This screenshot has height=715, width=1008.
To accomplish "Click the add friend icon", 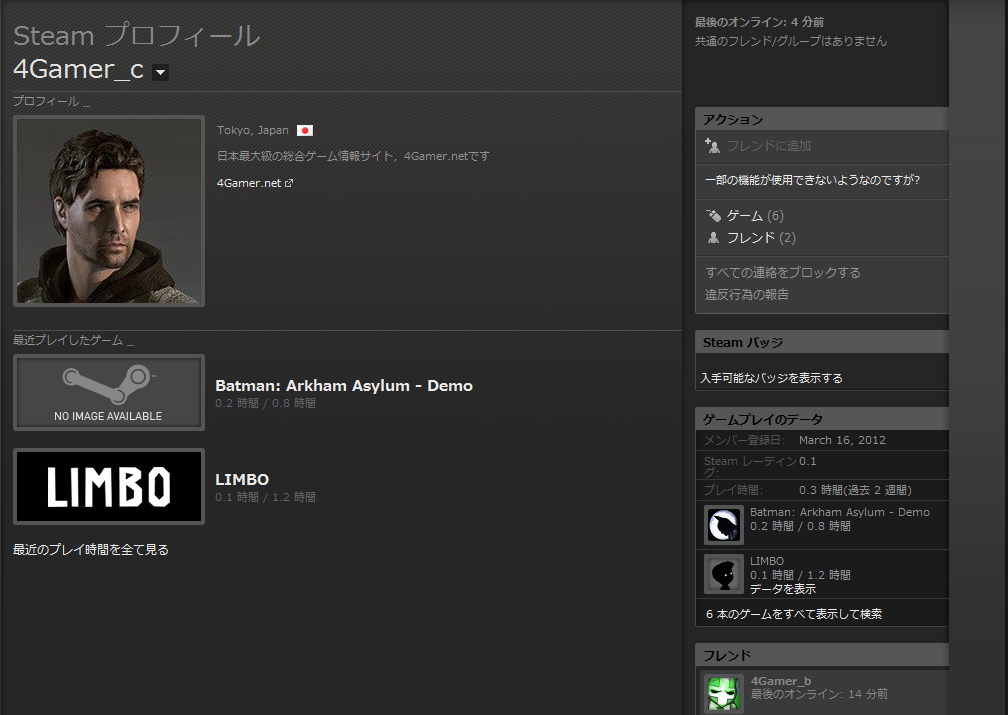I will (x=712, y=146).
